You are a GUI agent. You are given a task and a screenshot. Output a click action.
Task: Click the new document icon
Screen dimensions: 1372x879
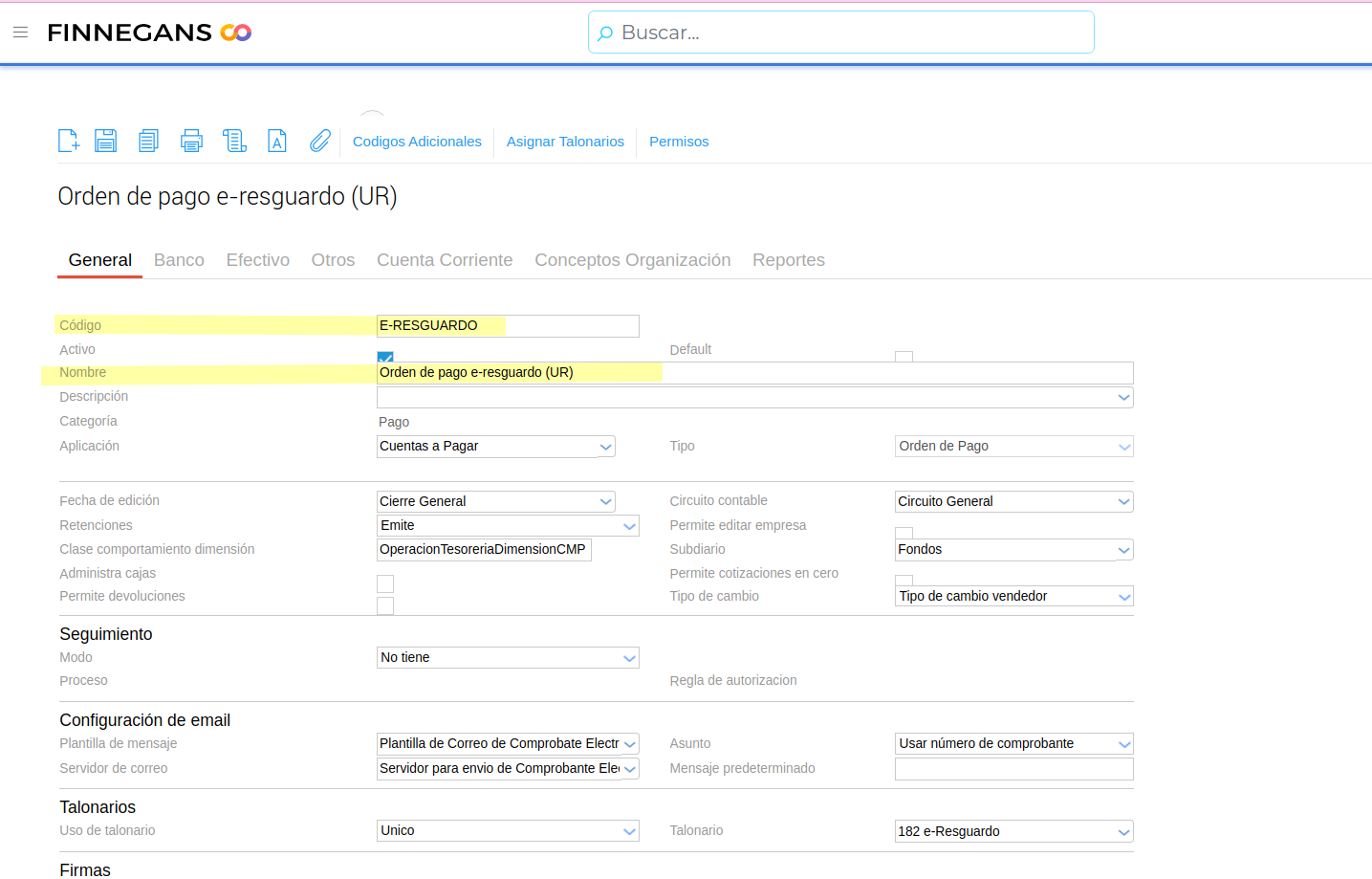(68, 142)
